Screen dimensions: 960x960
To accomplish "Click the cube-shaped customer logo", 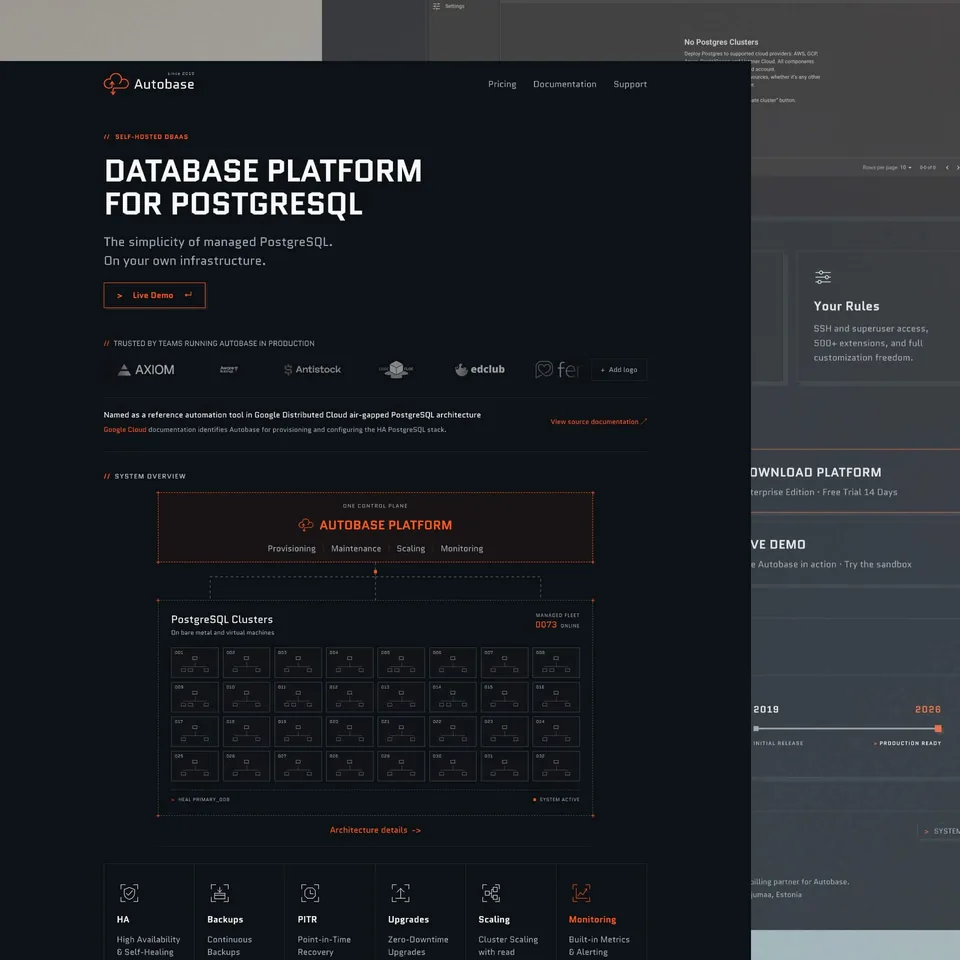I will click(396, 369).
